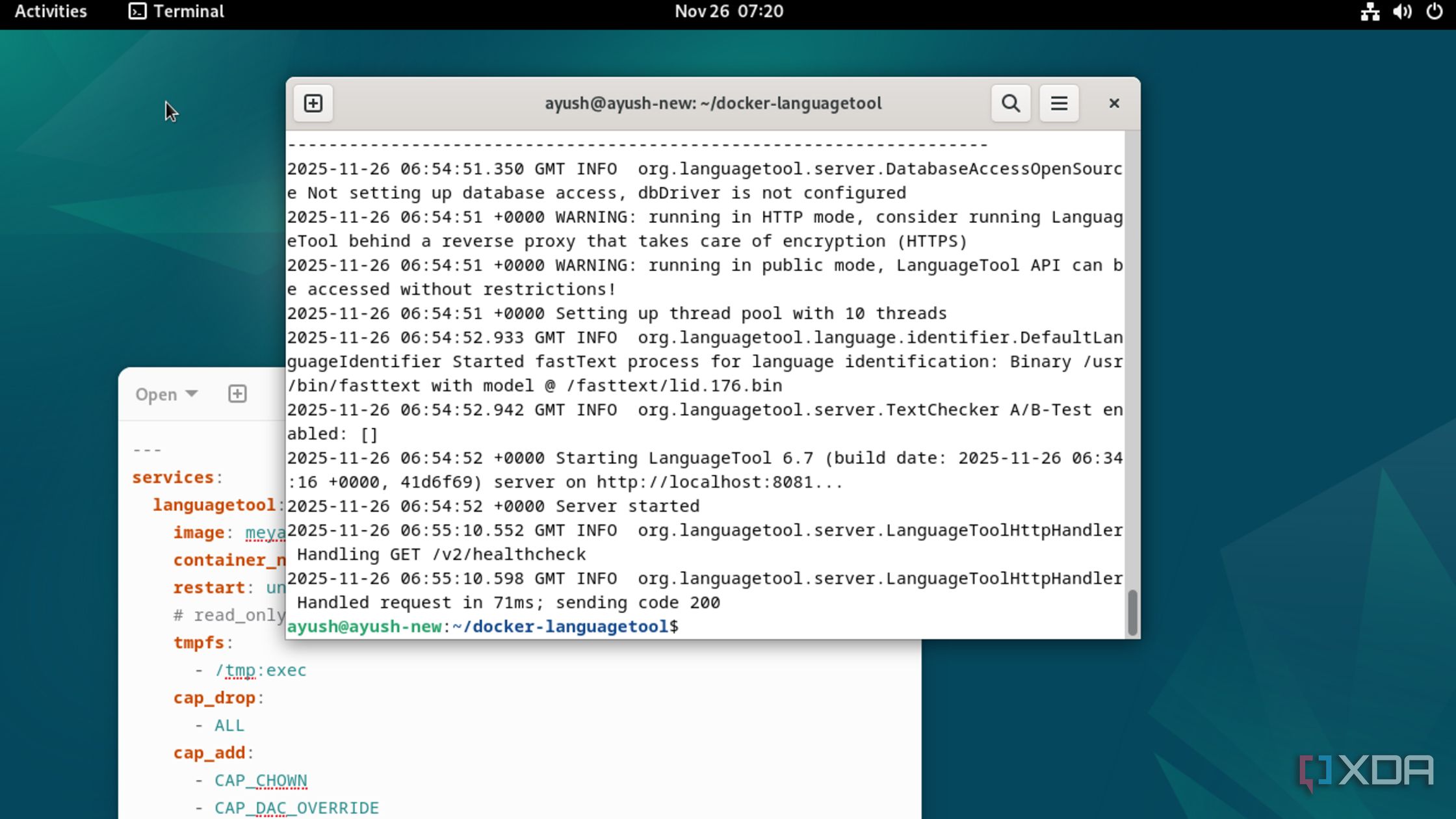Image resolution: width=1456 pixels, height=819 pixels.
Task: Open the power menu icon
Action: click(x=1434, y=12)
